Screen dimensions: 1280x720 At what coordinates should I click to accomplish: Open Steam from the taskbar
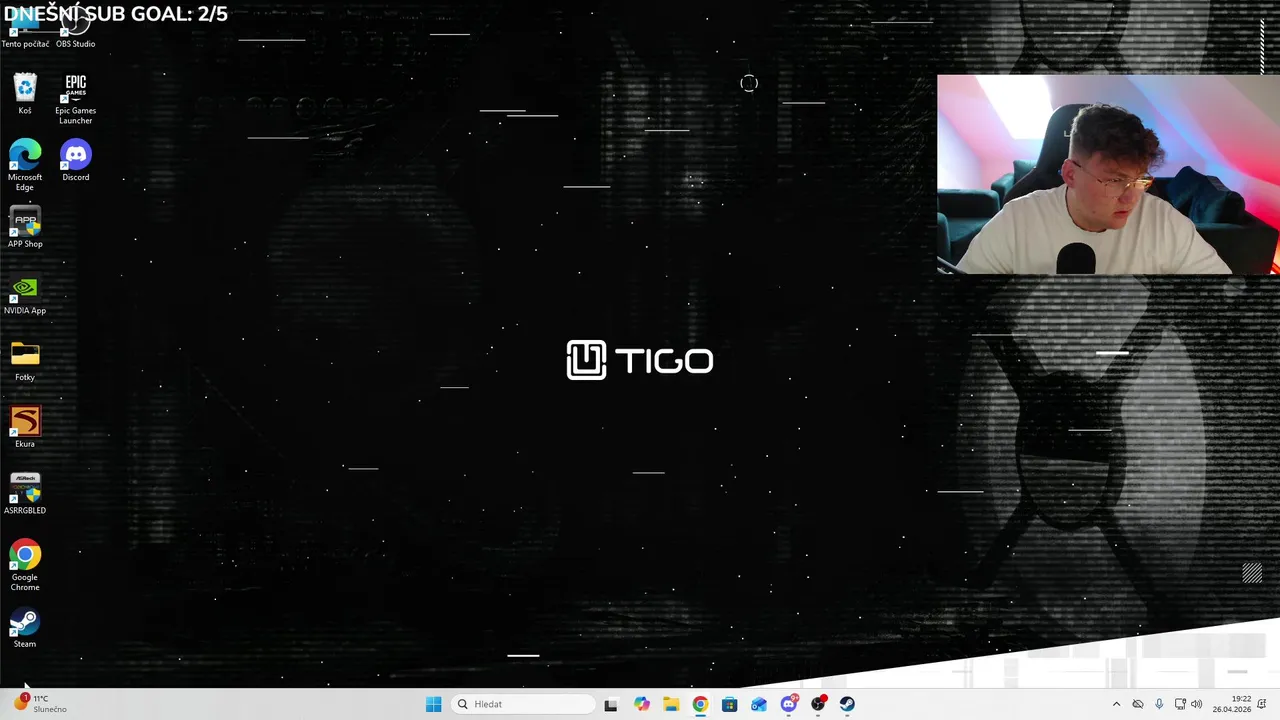[848, 704]
